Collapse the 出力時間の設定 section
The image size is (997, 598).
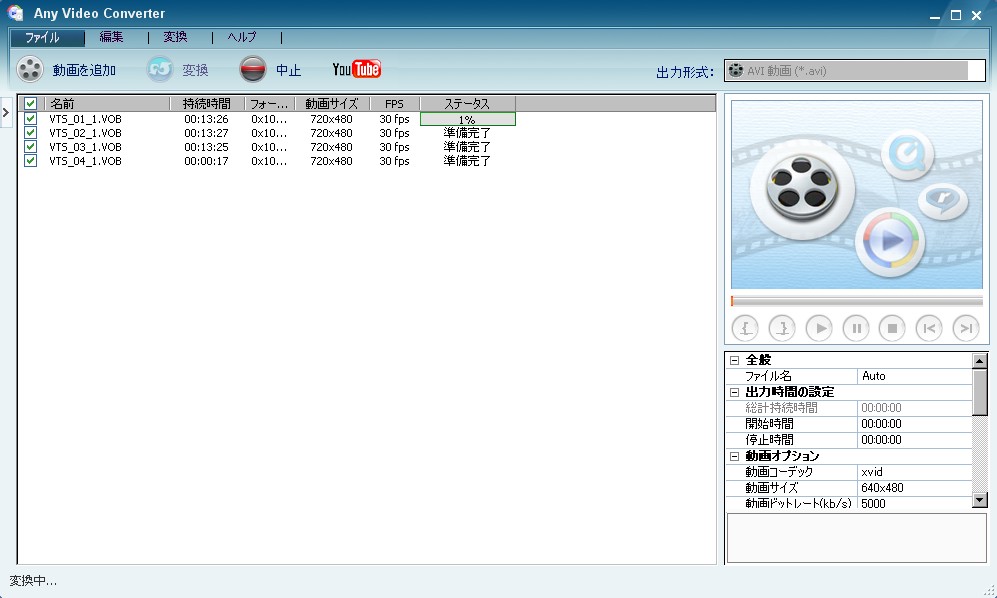click(734, 392)
